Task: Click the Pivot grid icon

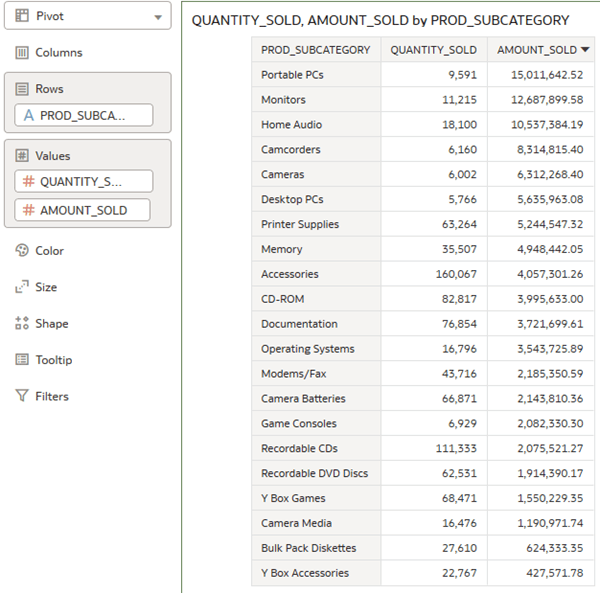Action: click(x=22, y=16)
